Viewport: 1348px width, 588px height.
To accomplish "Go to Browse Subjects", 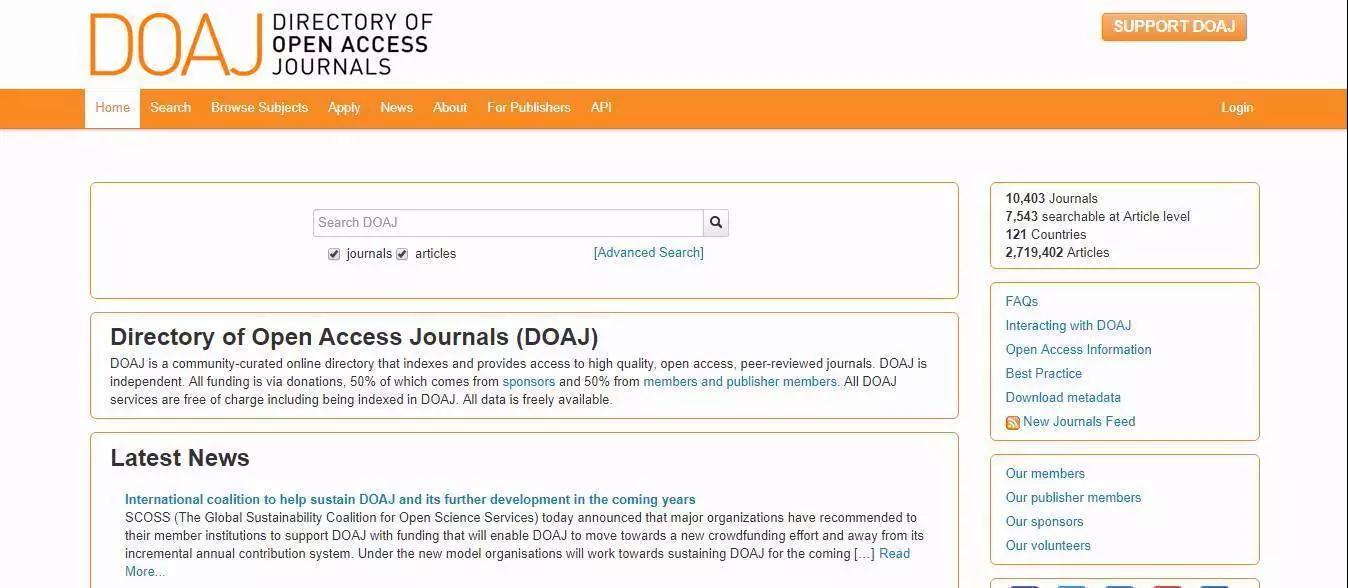I will 259,108.
